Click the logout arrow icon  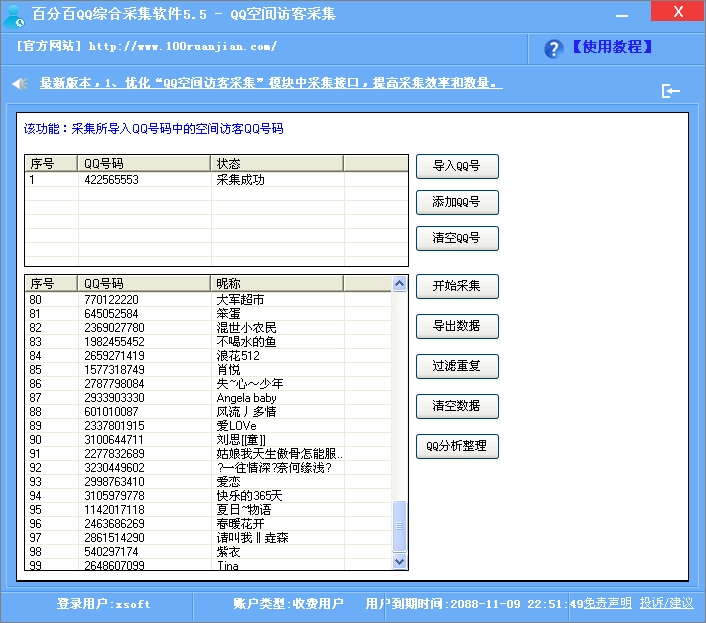pyautogui.click(x=670, y=91)
